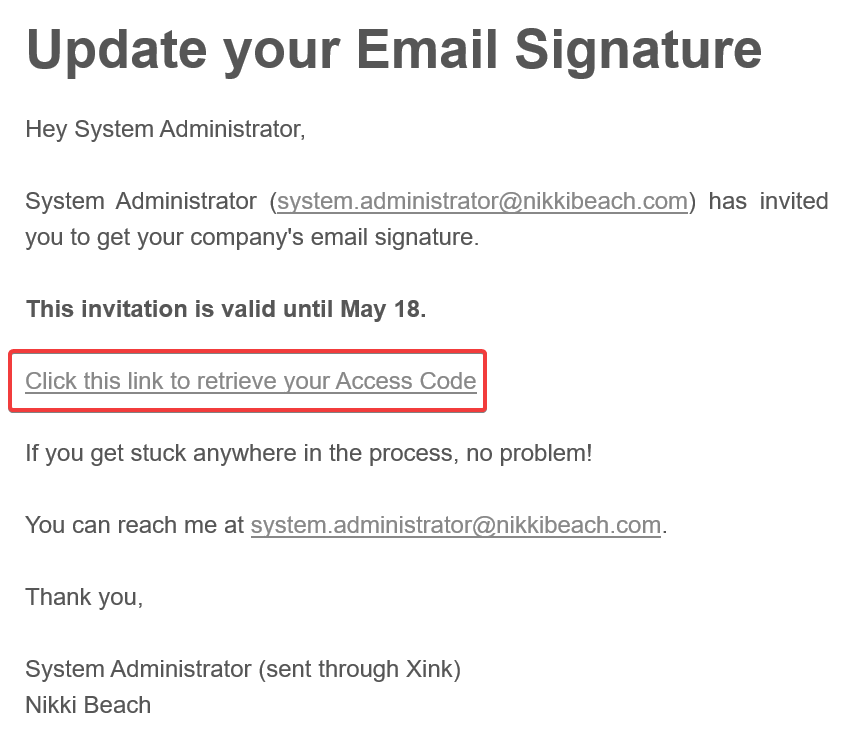Viewport: 859px width, 742px height.
Task: Click the "(sent through Xink)" text
Action: click(x=359, y=669)
